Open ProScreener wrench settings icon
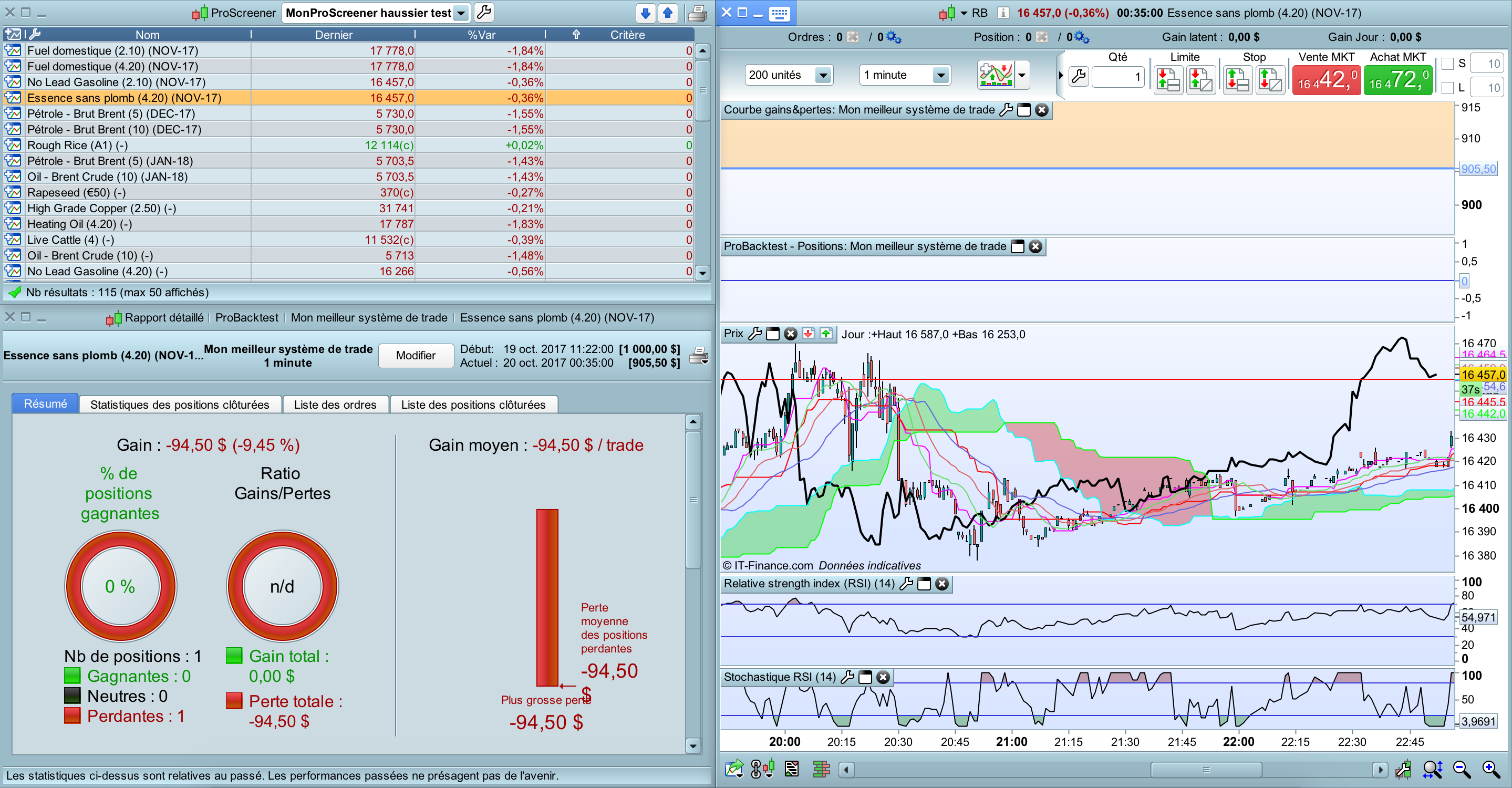The width and height of the screenshot is (1512, 788). [x=484, y=12]
